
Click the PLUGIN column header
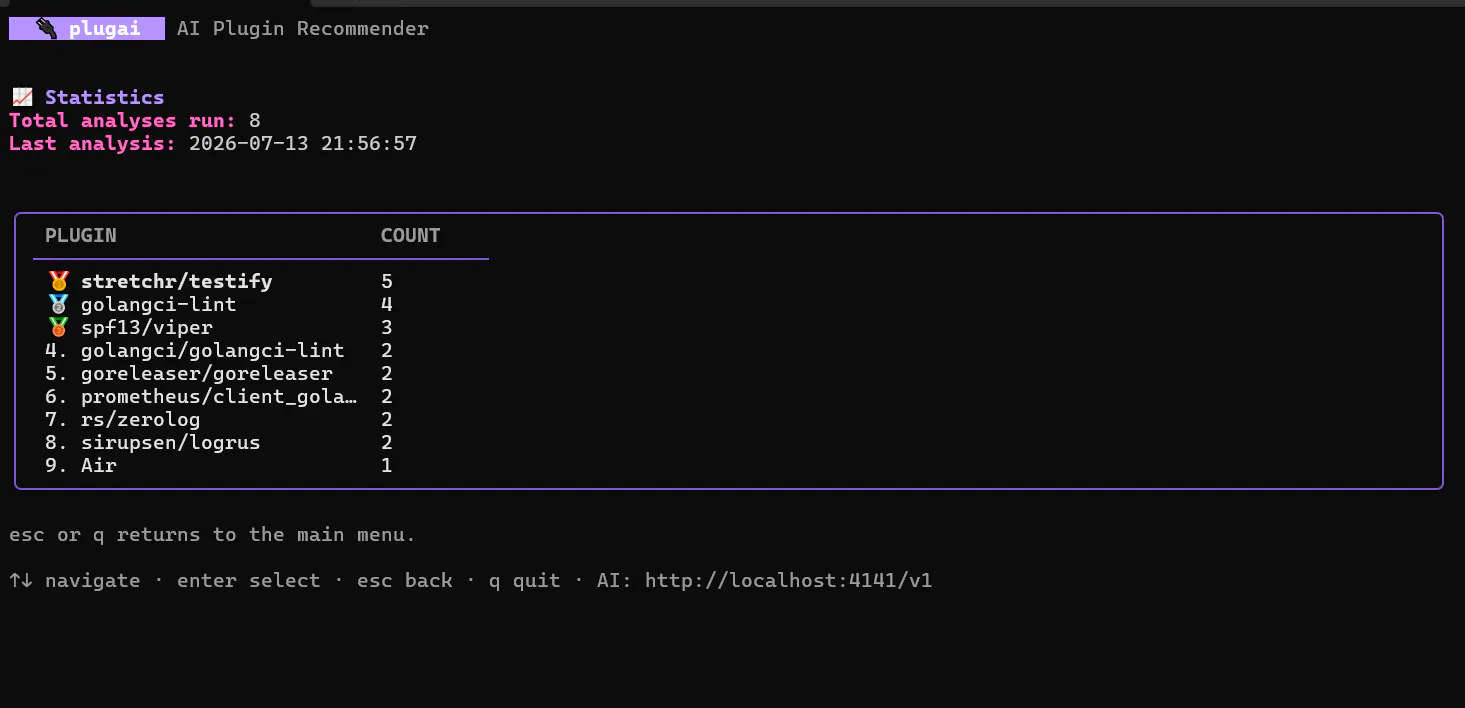click(x=81, y=235)
